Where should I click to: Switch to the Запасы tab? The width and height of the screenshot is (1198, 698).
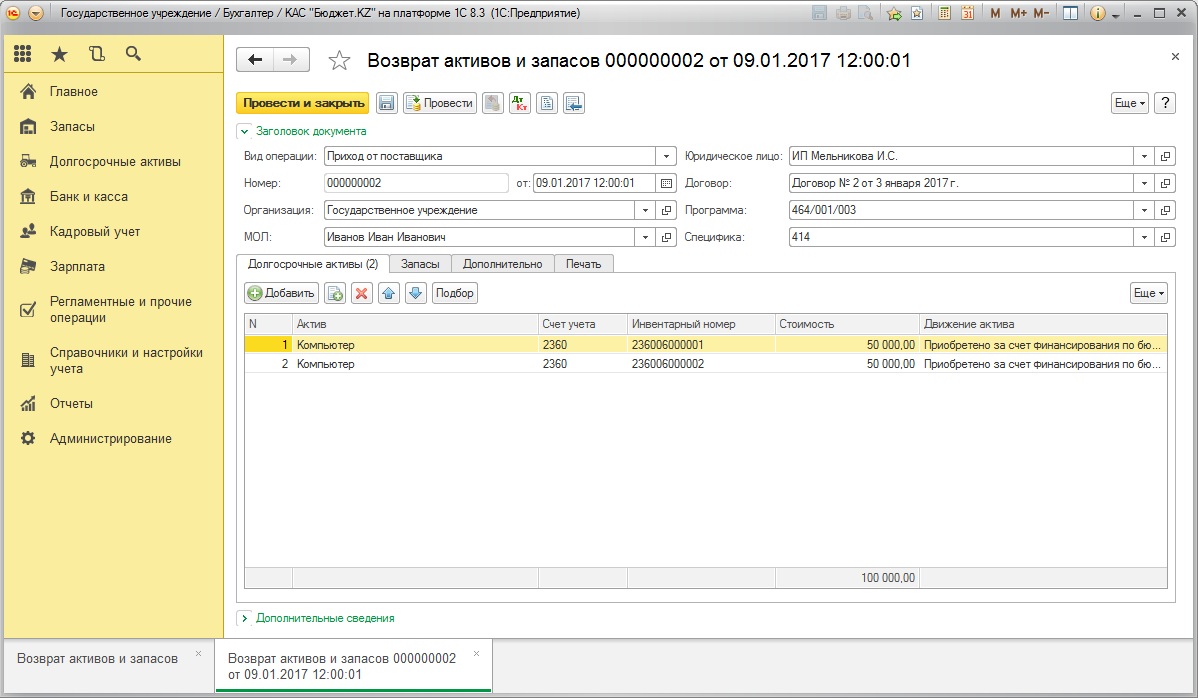click(420, 264)
